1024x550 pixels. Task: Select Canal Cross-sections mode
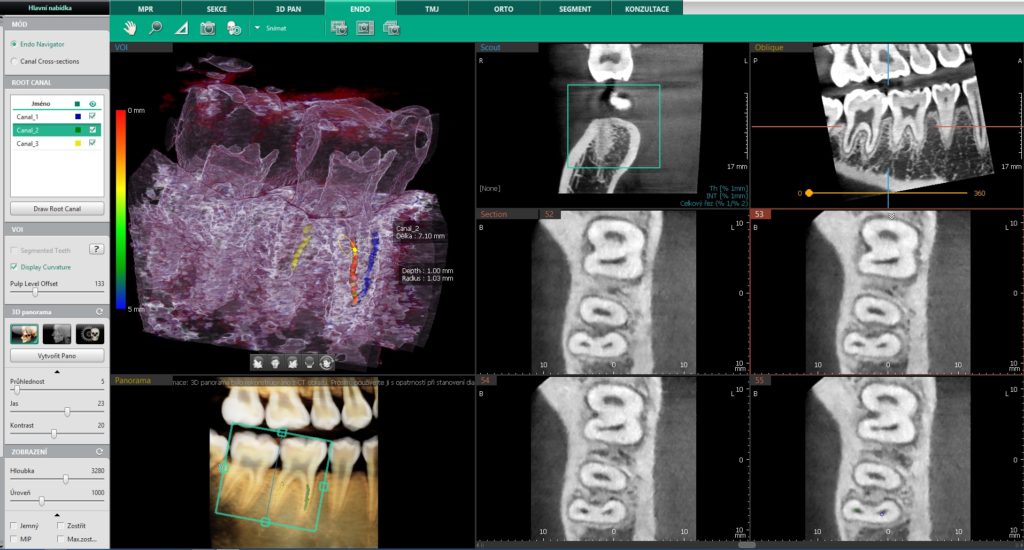(x=13, y=62)
